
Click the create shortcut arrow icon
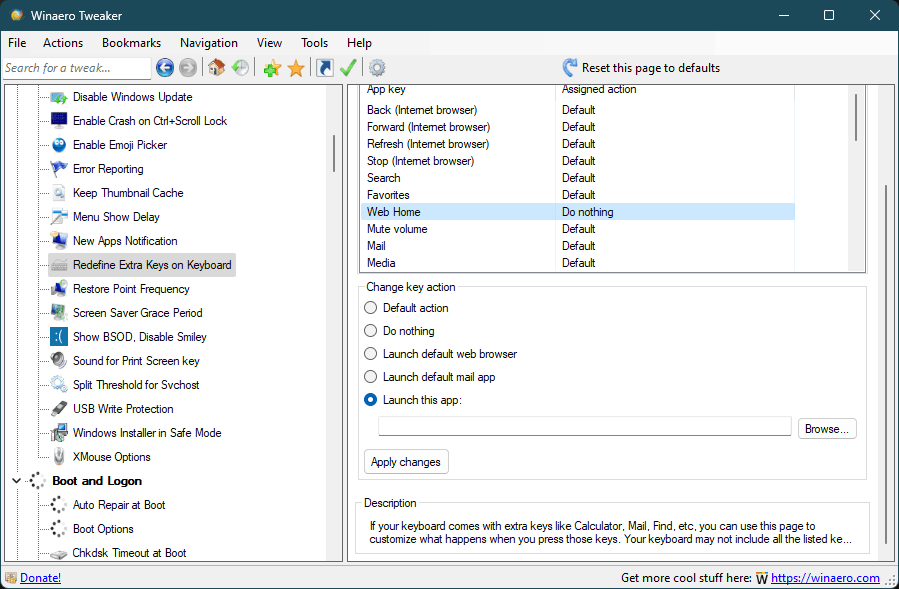pyautogui.click(x=325, y=68)
